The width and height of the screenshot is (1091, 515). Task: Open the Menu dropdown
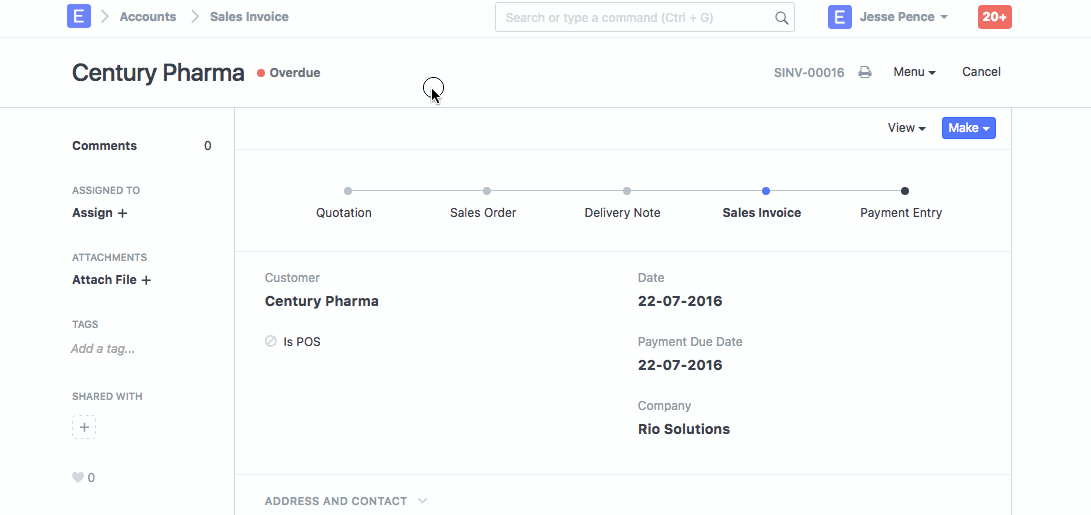(914, 72)
